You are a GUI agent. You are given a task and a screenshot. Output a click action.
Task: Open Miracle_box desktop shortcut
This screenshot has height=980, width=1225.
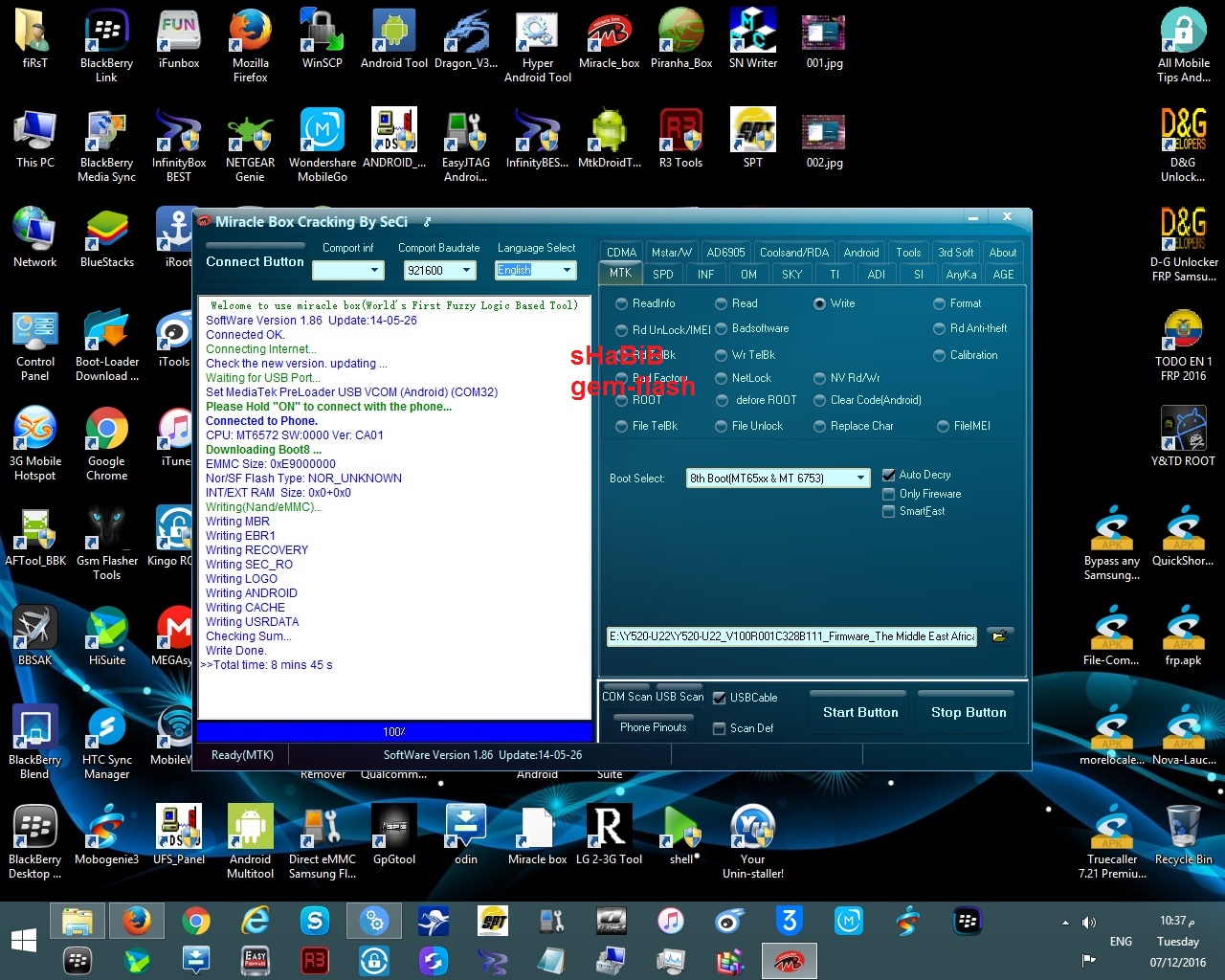610,40
